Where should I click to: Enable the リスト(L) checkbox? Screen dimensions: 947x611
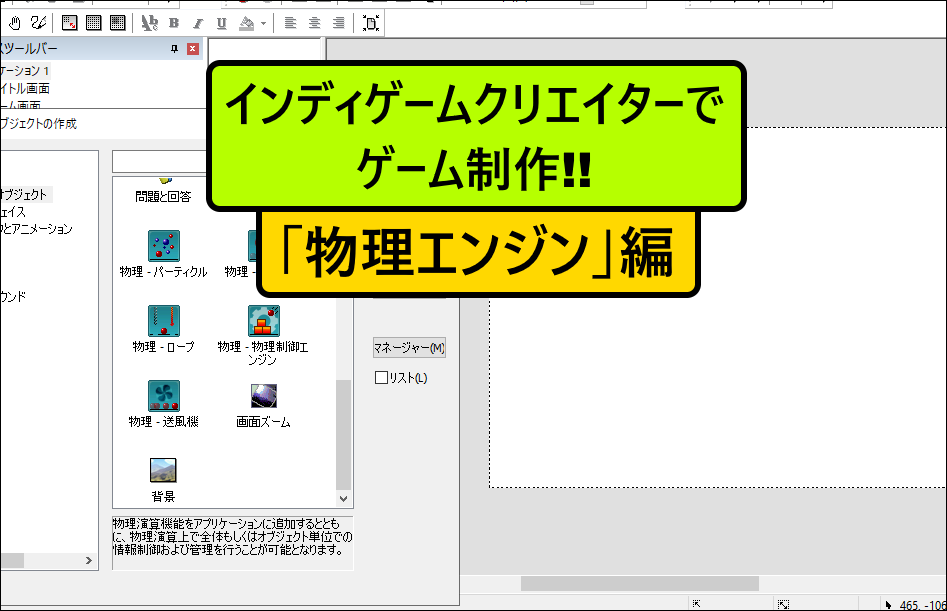(381, 378)
